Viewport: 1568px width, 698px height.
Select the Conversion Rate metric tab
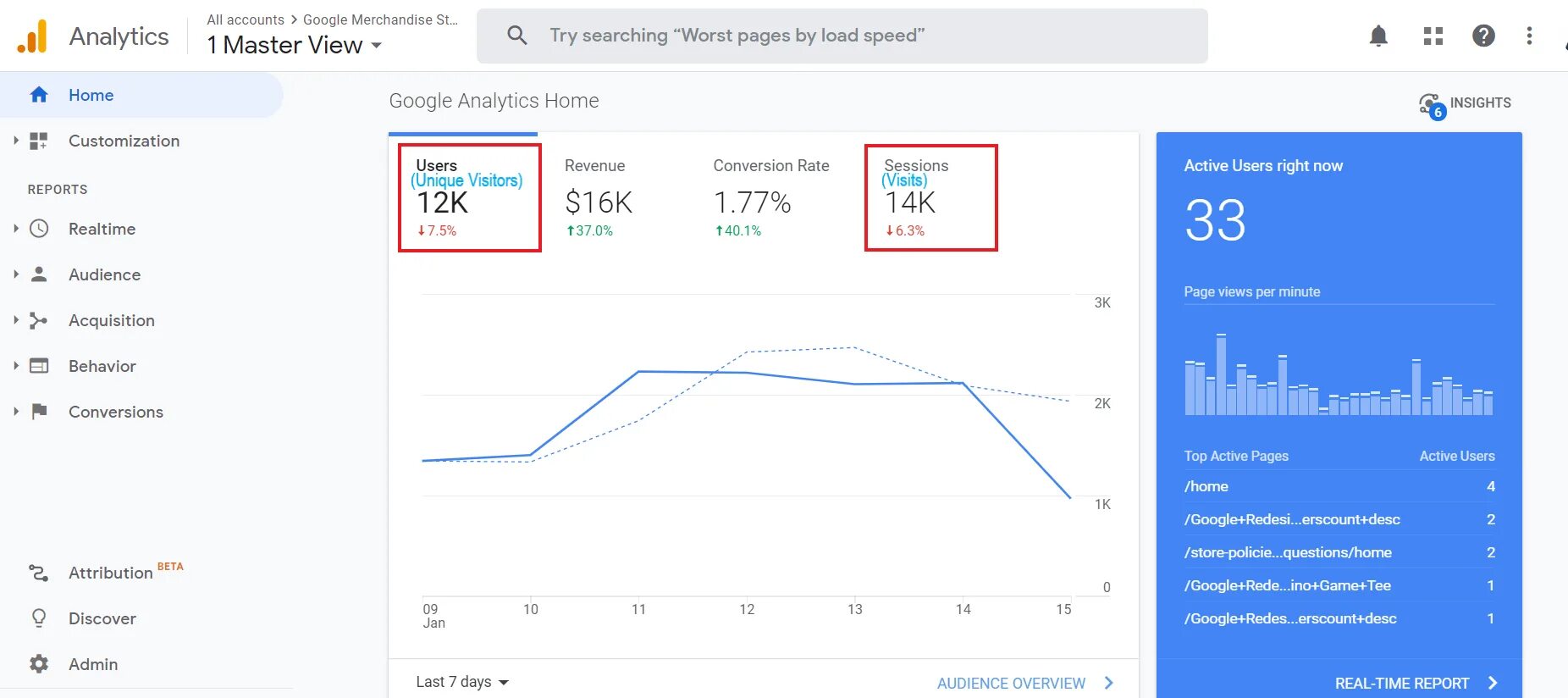pos(771,197)
